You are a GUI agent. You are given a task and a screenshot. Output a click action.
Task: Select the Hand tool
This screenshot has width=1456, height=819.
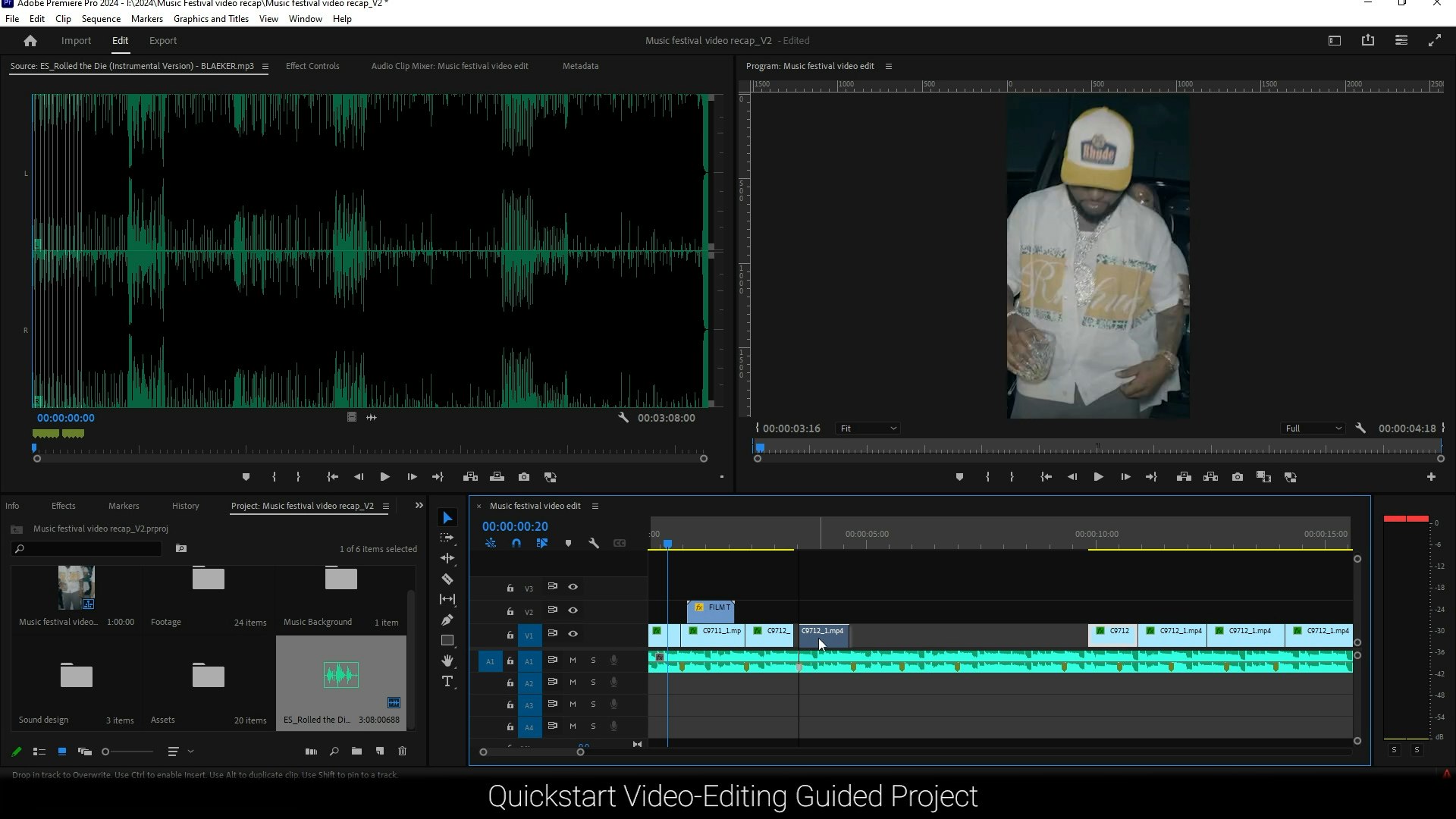click(x=447, y=661)
